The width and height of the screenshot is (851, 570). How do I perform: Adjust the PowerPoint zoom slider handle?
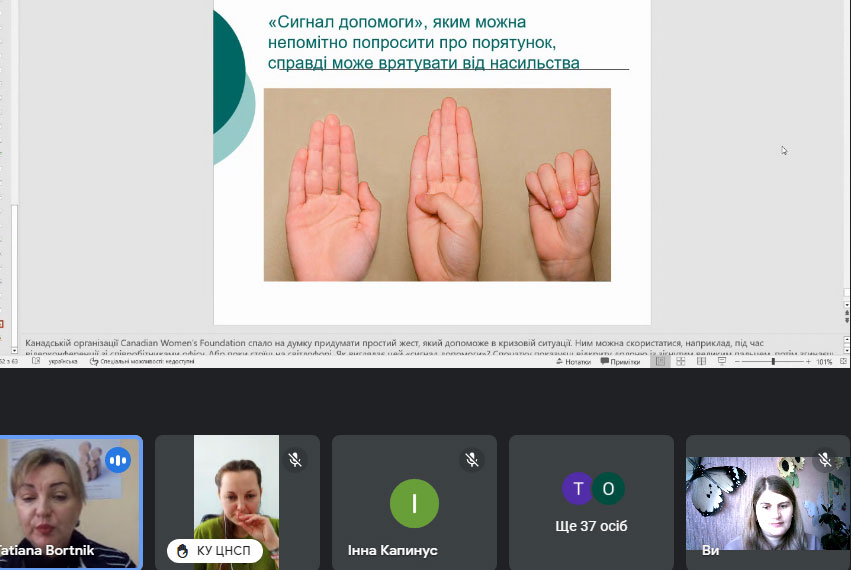click(x=773, y=362)
